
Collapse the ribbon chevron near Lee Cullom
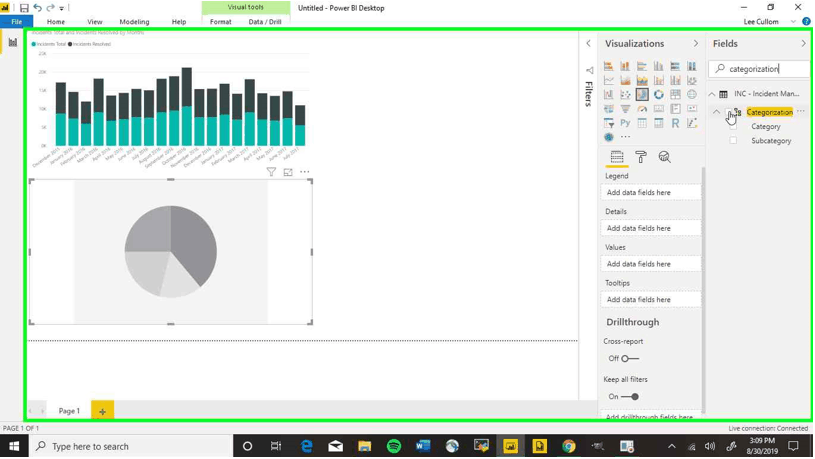pyautogui.click(x=793, y=22)
